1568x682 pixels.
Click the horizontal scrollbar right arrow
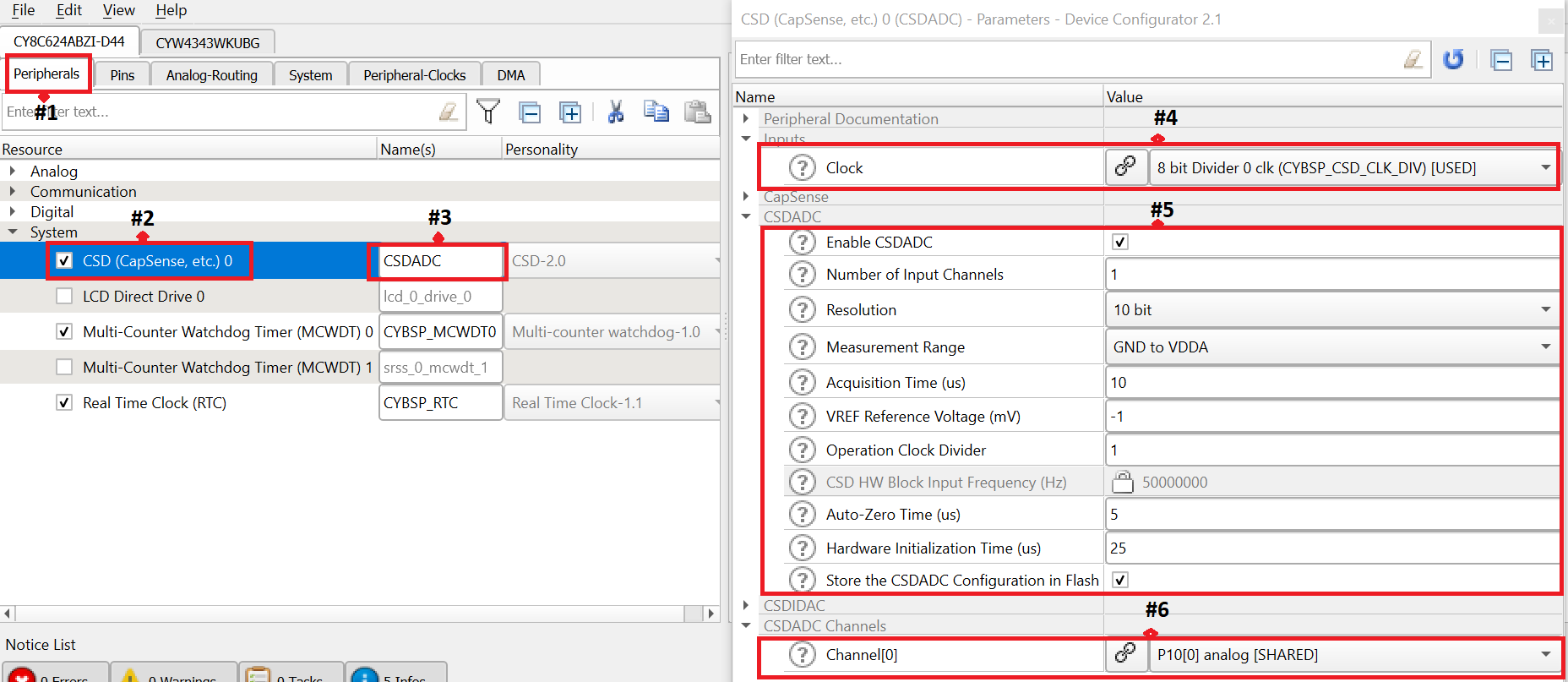tap(710, 614)
